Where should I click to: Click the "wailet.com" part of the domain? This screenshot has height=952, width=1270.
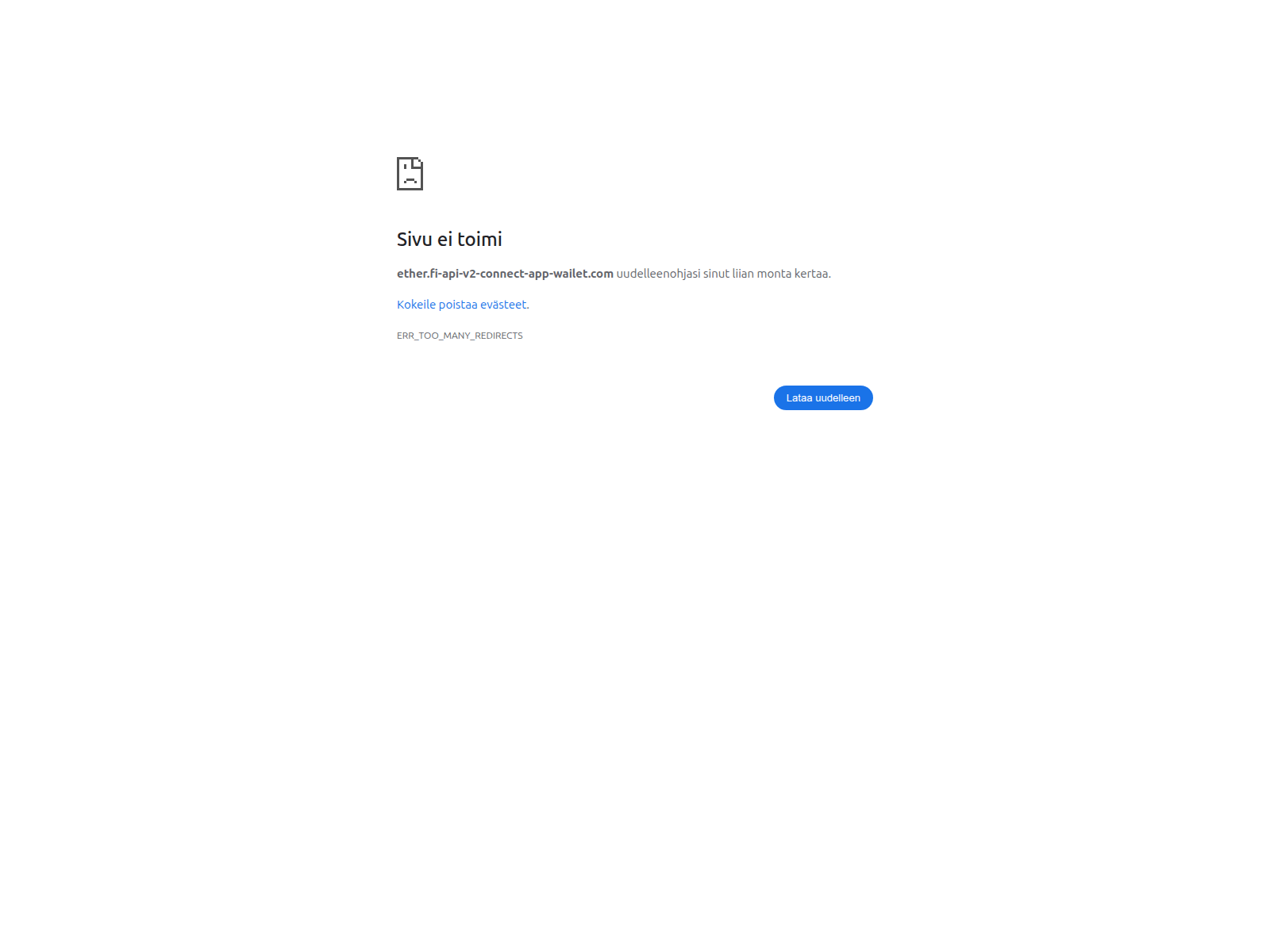coord(583,274)
